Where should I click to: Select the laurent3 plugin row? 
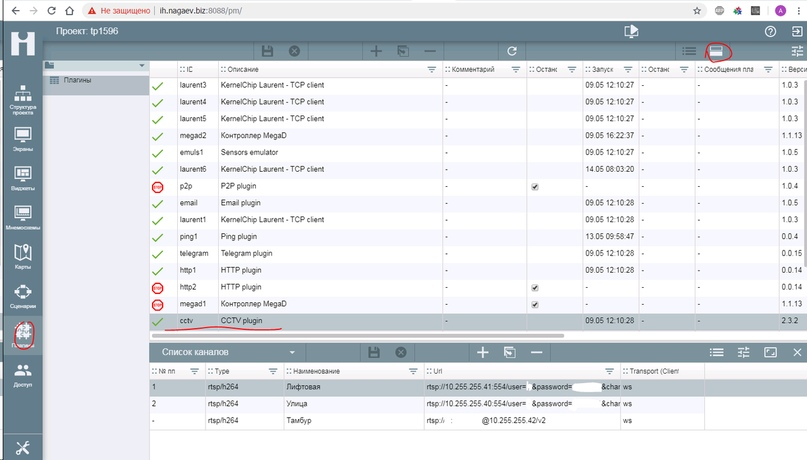476,85
